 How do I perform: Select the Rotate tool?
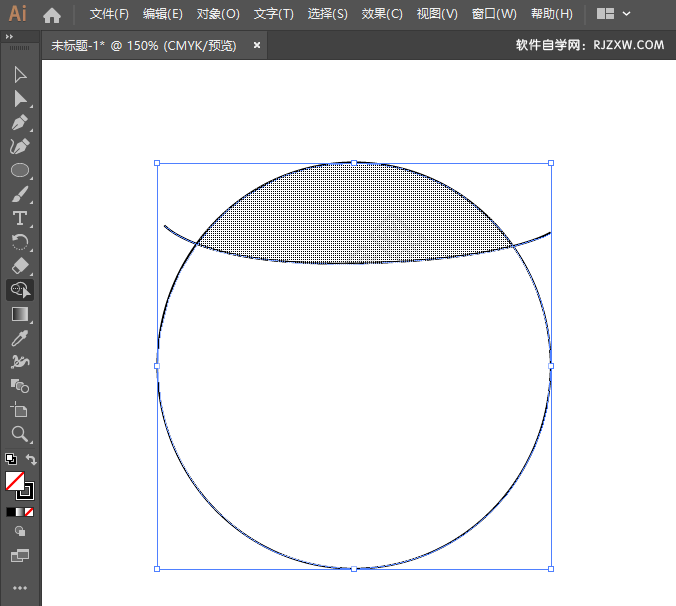(x=20, y=242)
